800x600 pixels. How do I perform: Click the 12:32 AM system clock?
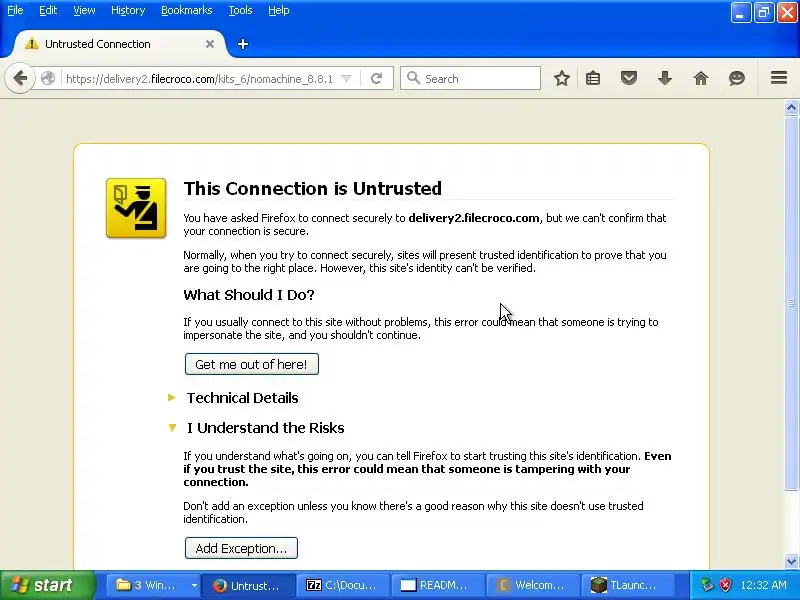(764, 585)
